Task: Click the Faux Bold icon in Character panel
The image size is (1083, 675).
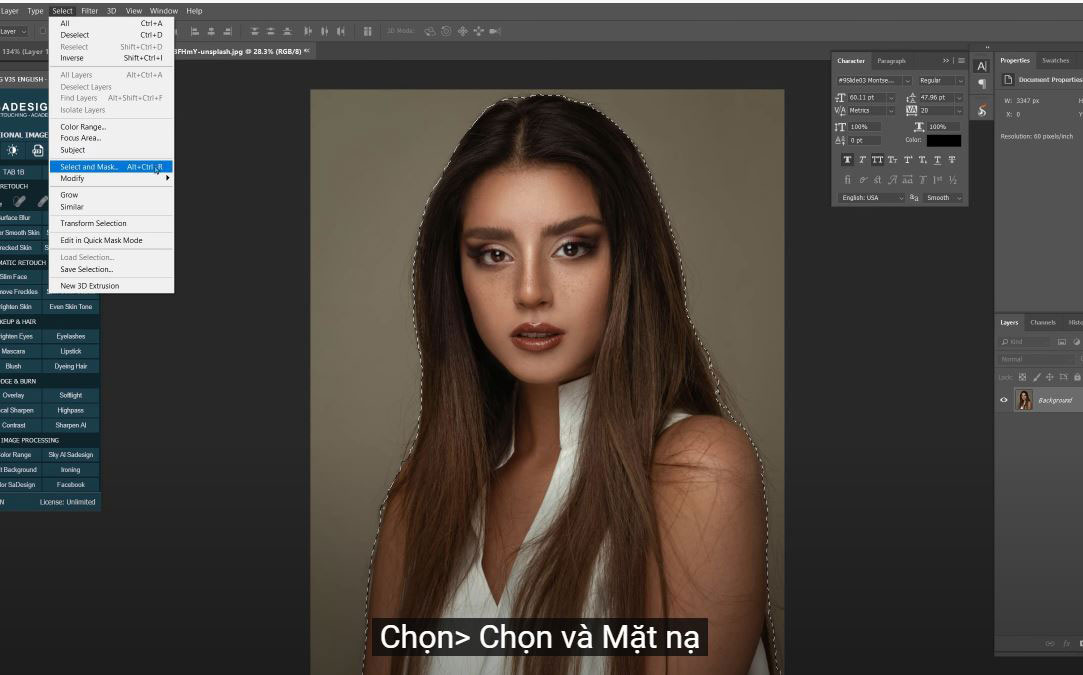Action: [x=848, y=160]
